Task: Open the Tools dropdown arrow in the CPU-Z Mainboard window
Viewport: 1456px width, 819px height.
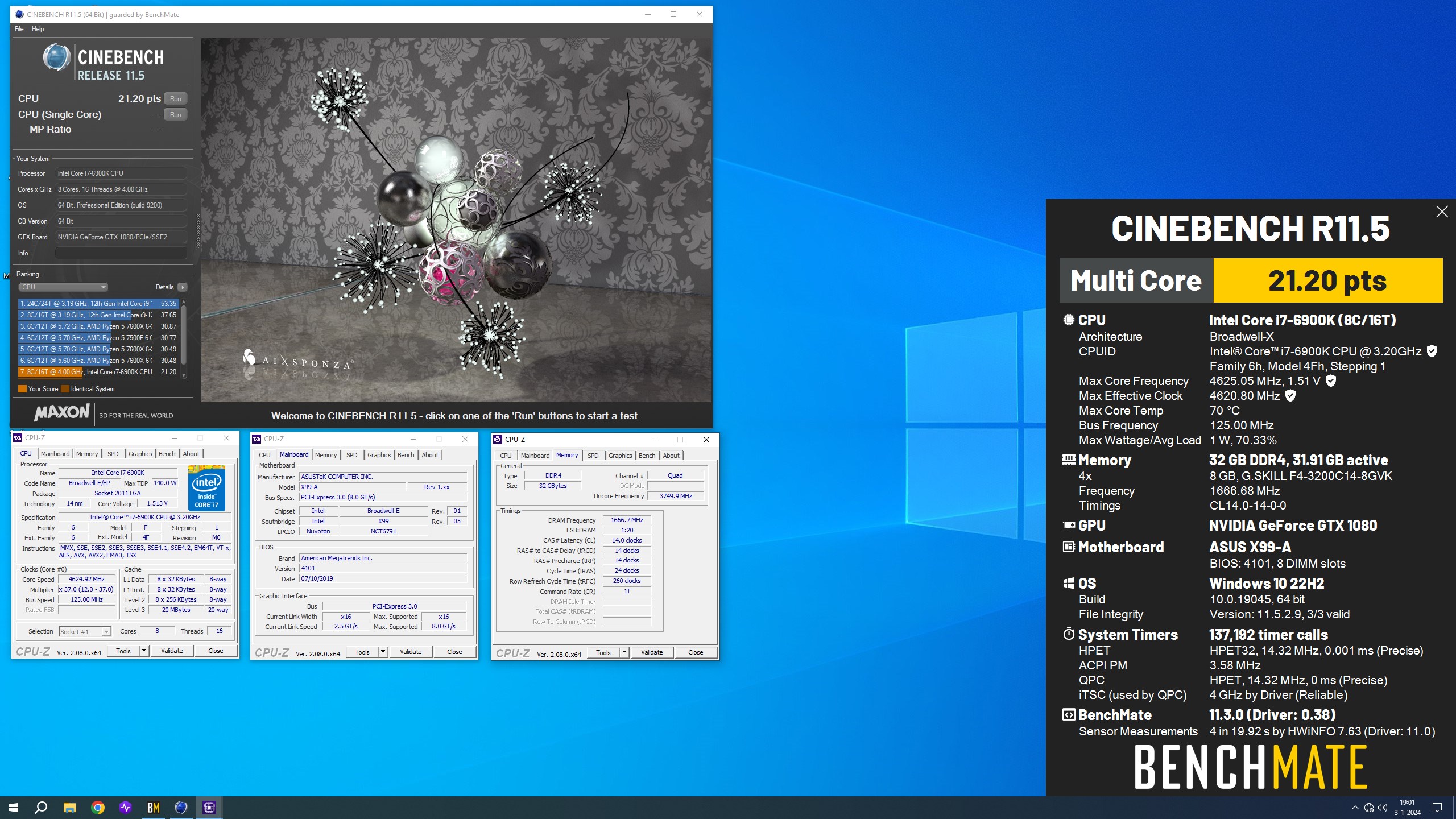Action: [383, 652]
